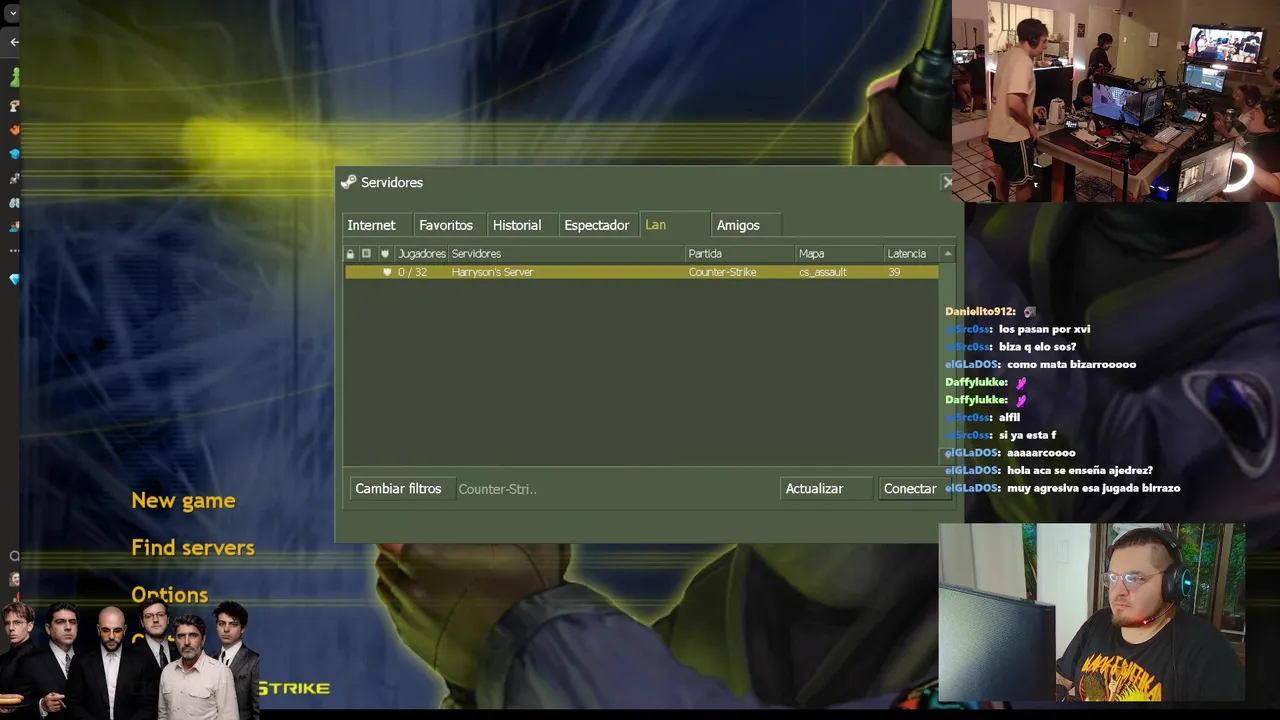Viewport: 1280px width, 720px height.
Task: Close the Servidores window
Action: coord(946,182)
